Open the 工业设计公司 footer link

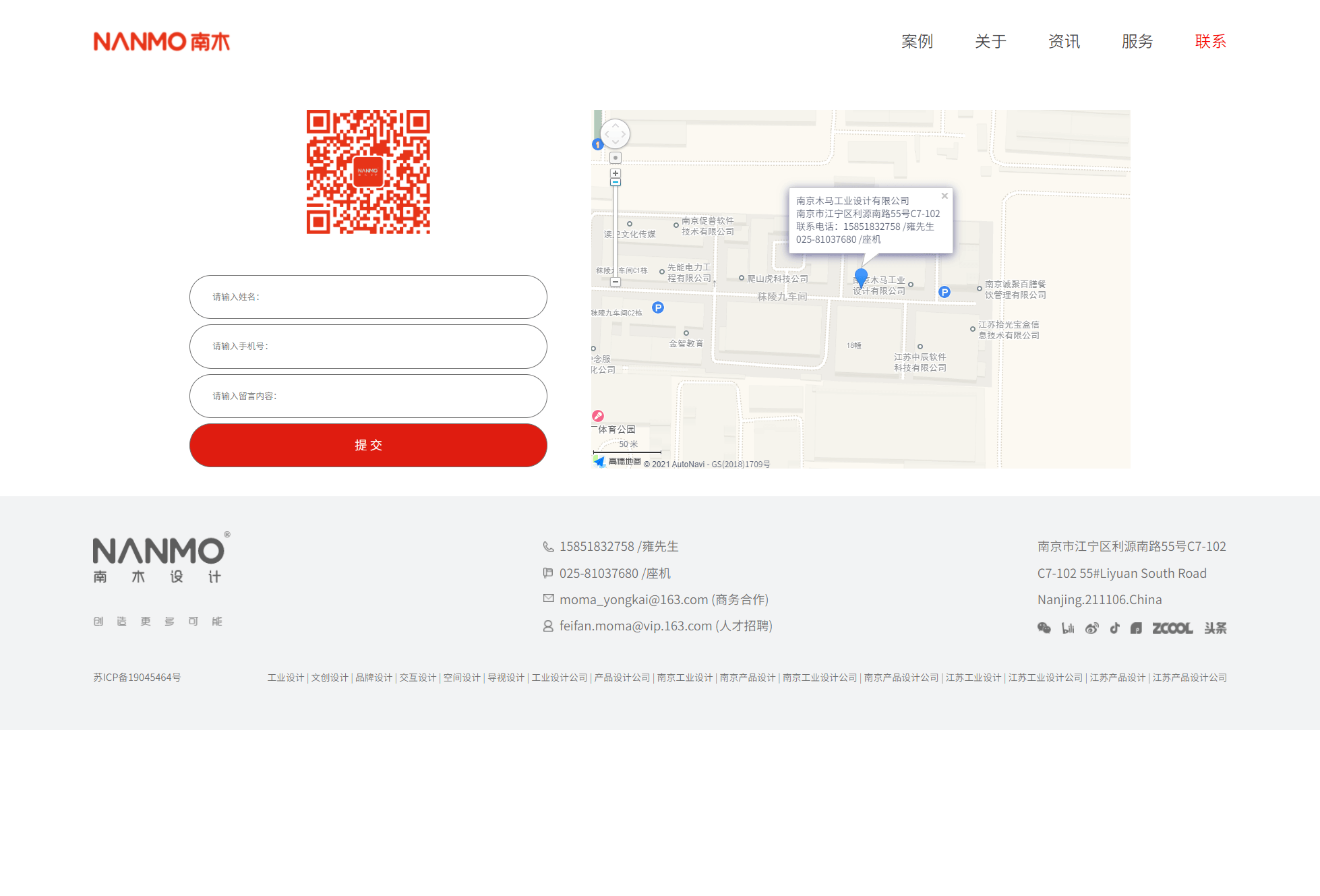(x=560, y=678)
